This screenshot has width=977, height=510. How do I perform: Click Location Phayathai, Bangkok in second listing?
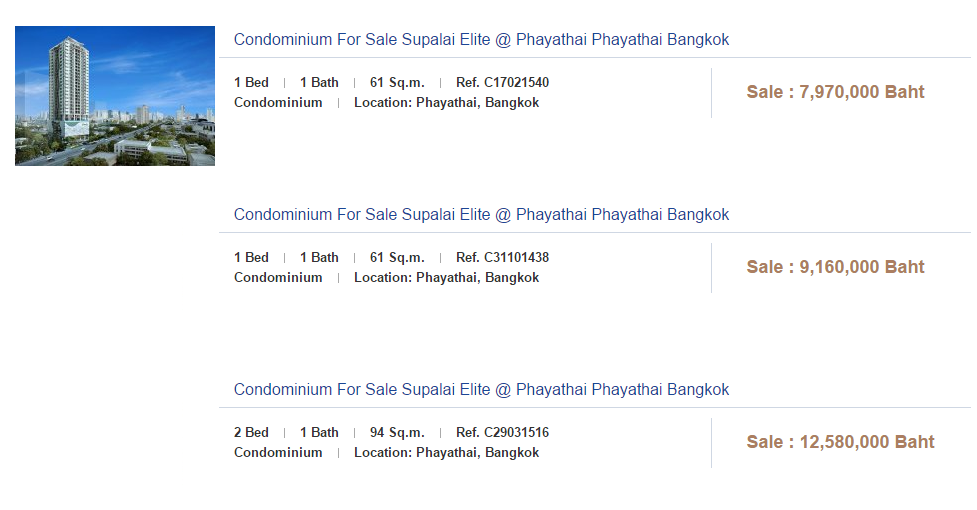pos(446,278)
